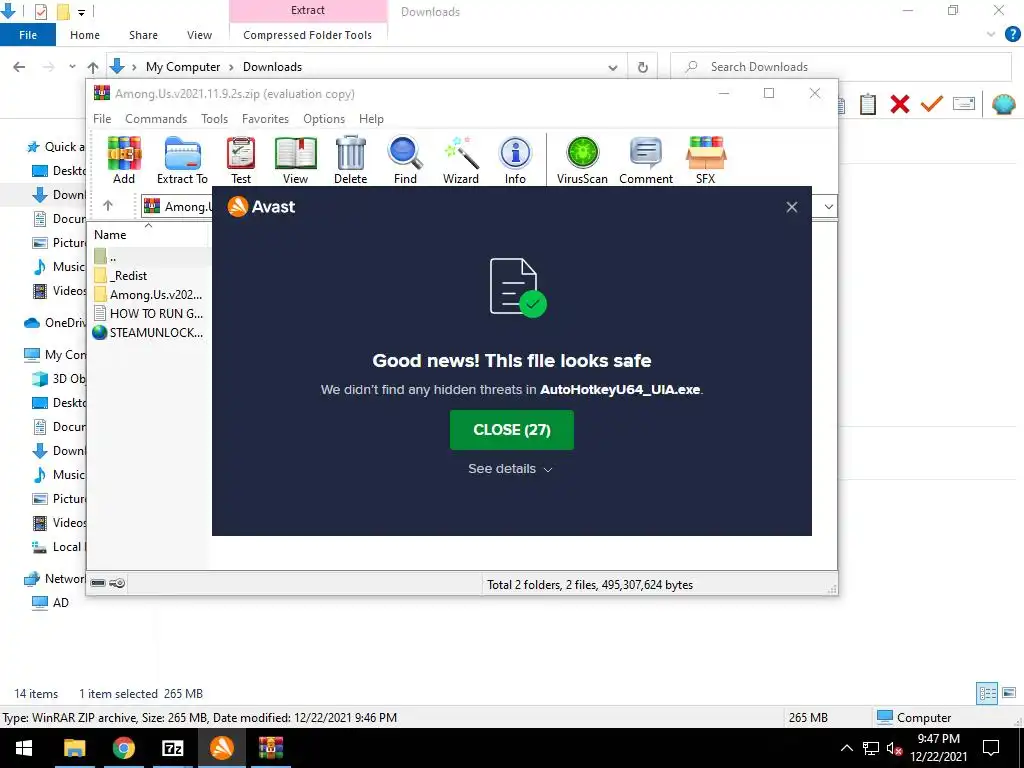Click the rename icon in Explorer toolbar
The image size is (1024, 768).
coord(964,104)
